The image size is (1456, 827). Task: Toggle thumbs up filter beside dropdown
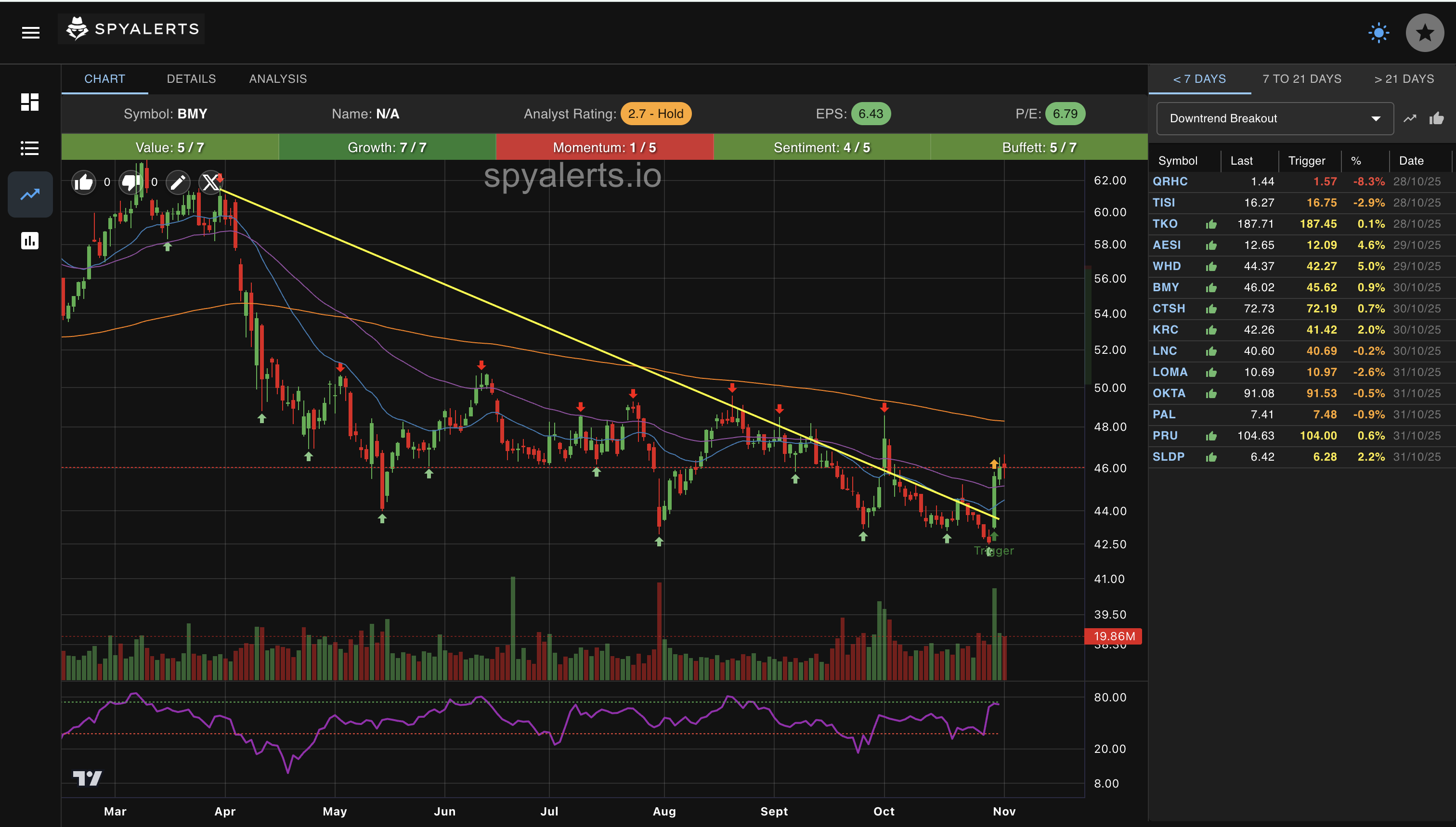click(1436, 119)
